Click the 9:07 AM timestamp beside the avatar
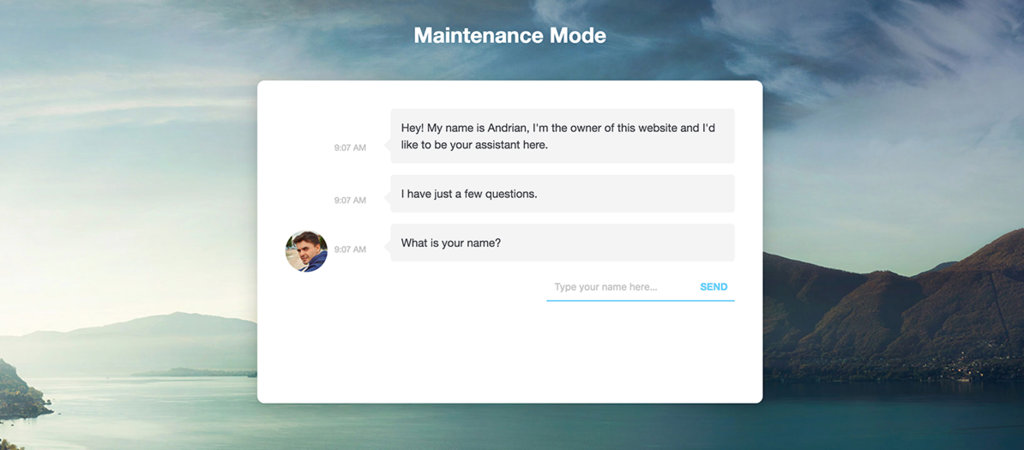The width and height of the screenshot is (1024, 450). [x=350, y=249]
